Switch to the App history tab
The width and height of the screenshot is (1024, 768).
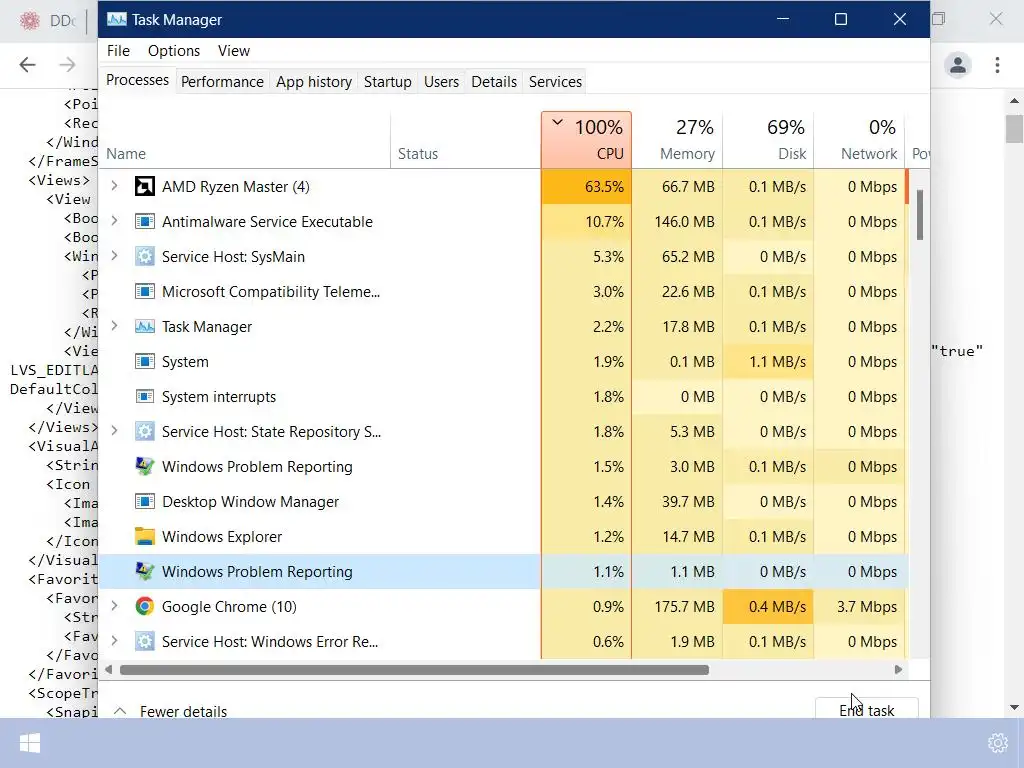coord(313,82)
